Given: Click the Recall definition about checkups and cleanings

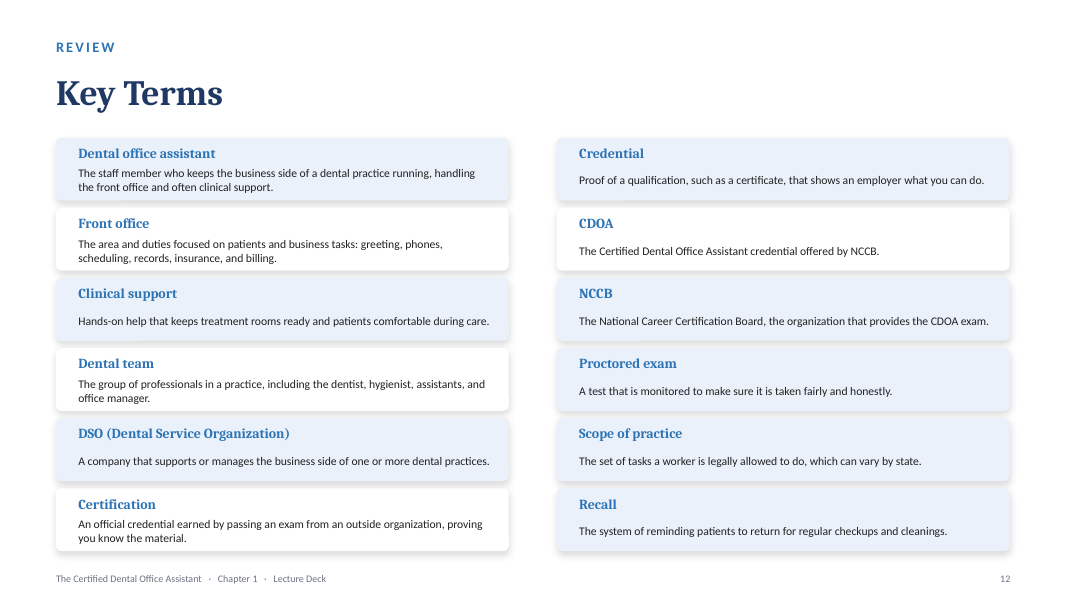Looking at the screenshot, I should [x=763, y=531].
